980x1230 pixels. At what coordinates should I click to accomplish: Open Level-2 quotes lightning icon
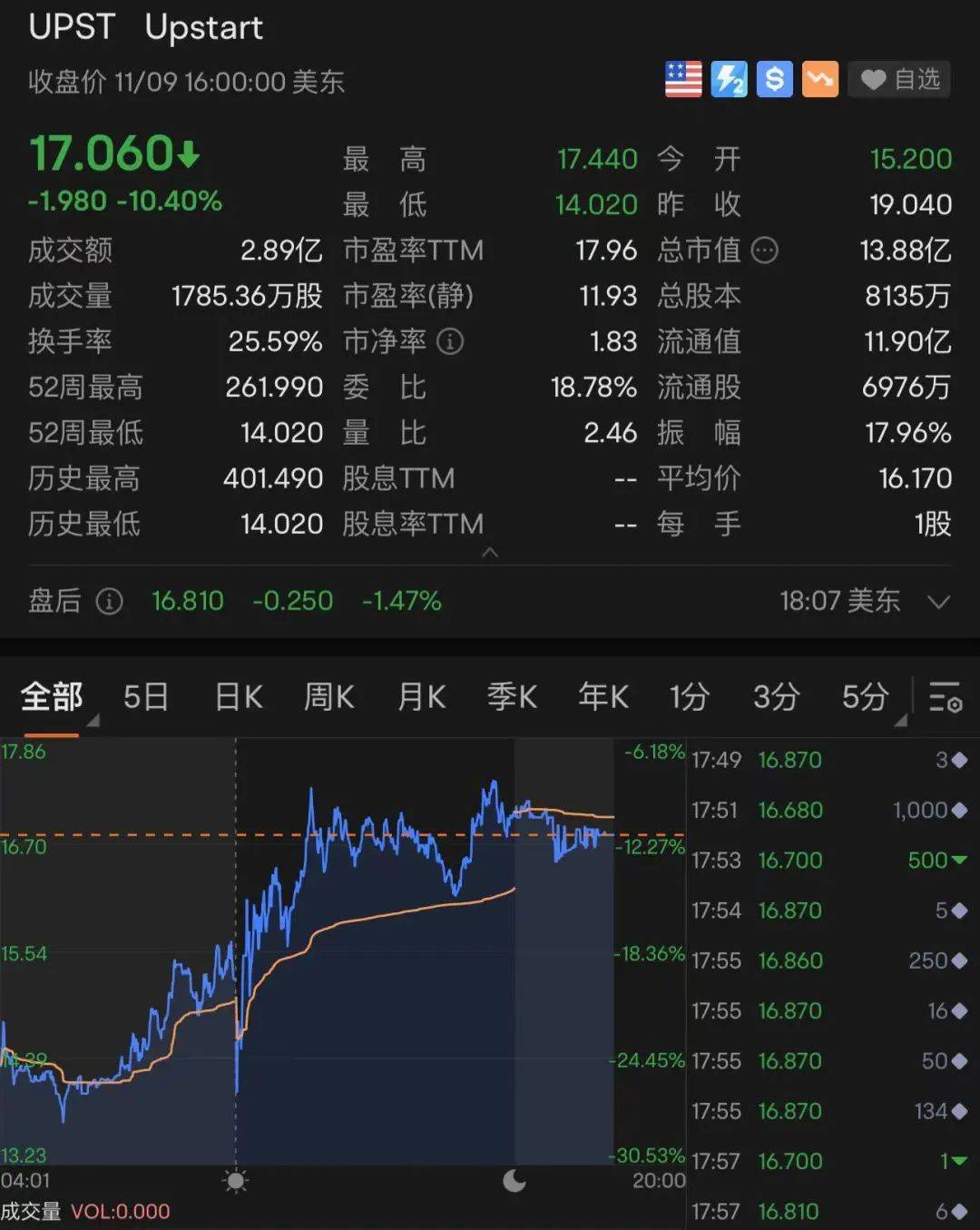click(729, 80)
